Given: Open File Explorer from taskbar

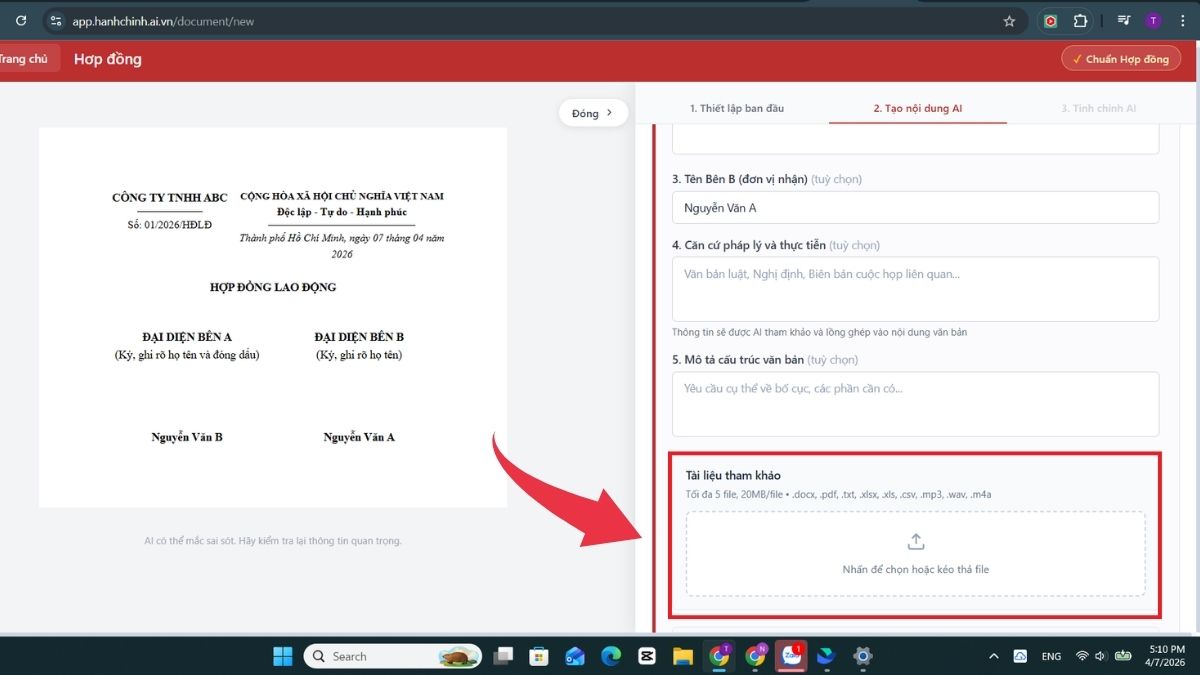Looking at the screenshot, I should coord(683,656).
